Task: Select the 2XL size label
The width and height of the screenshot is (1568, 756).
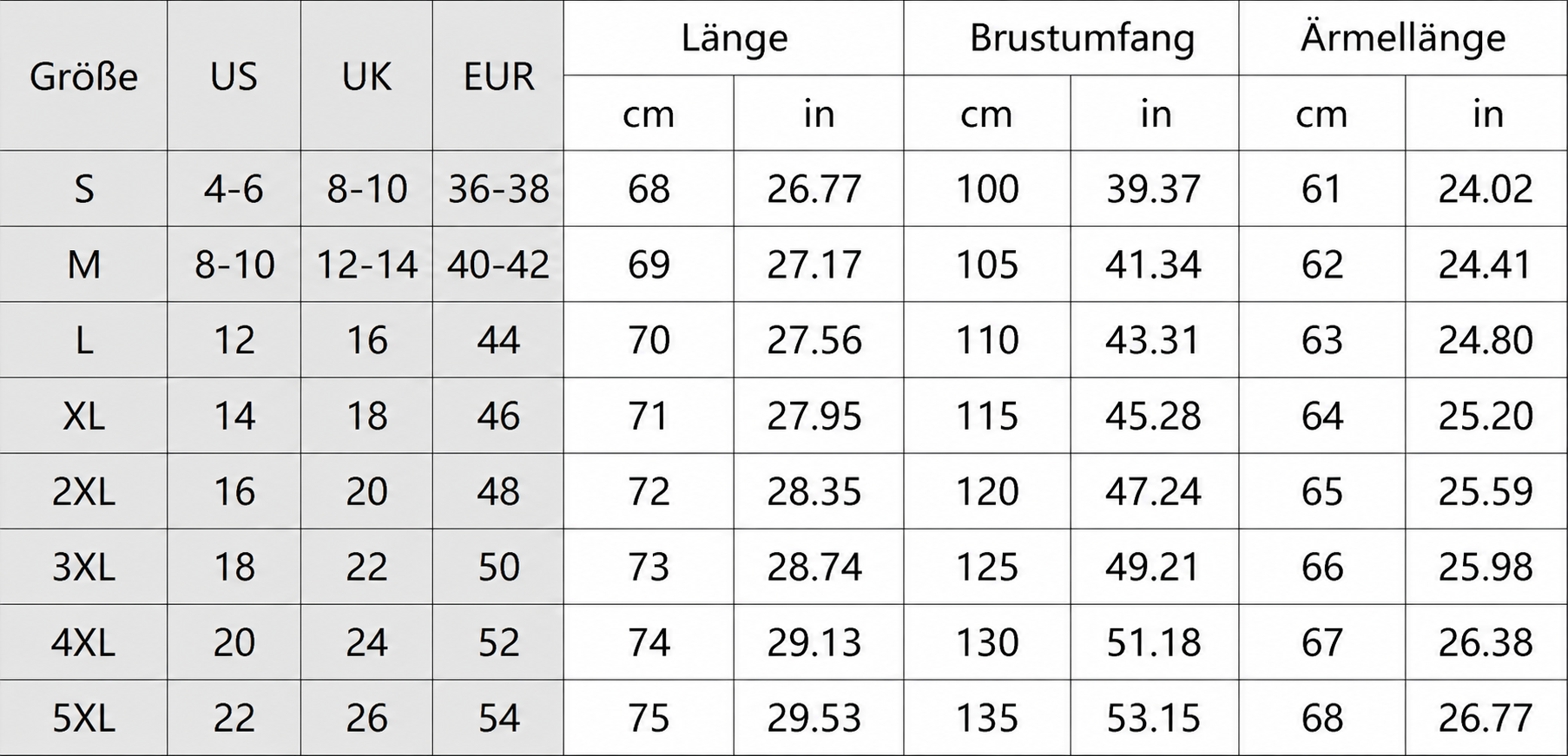Action: [x=83, y=491]
